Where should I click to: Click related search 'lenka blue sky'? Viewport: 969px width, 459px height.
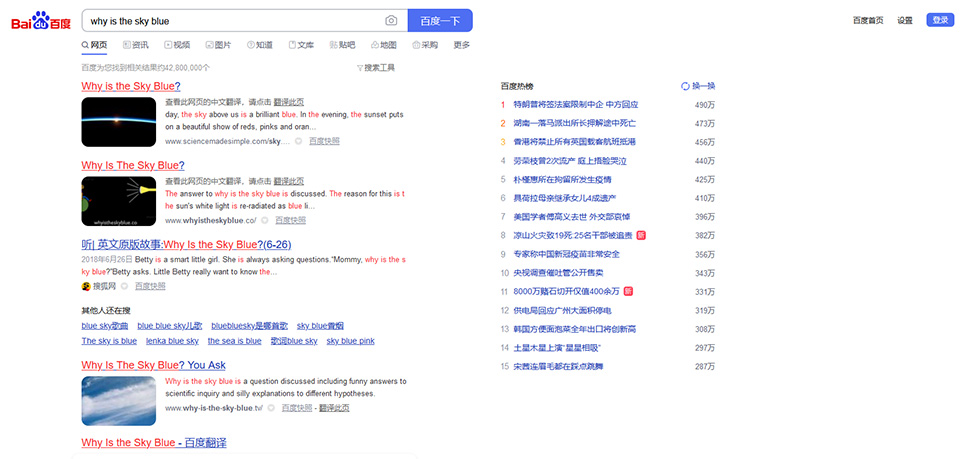click(172, 341)
